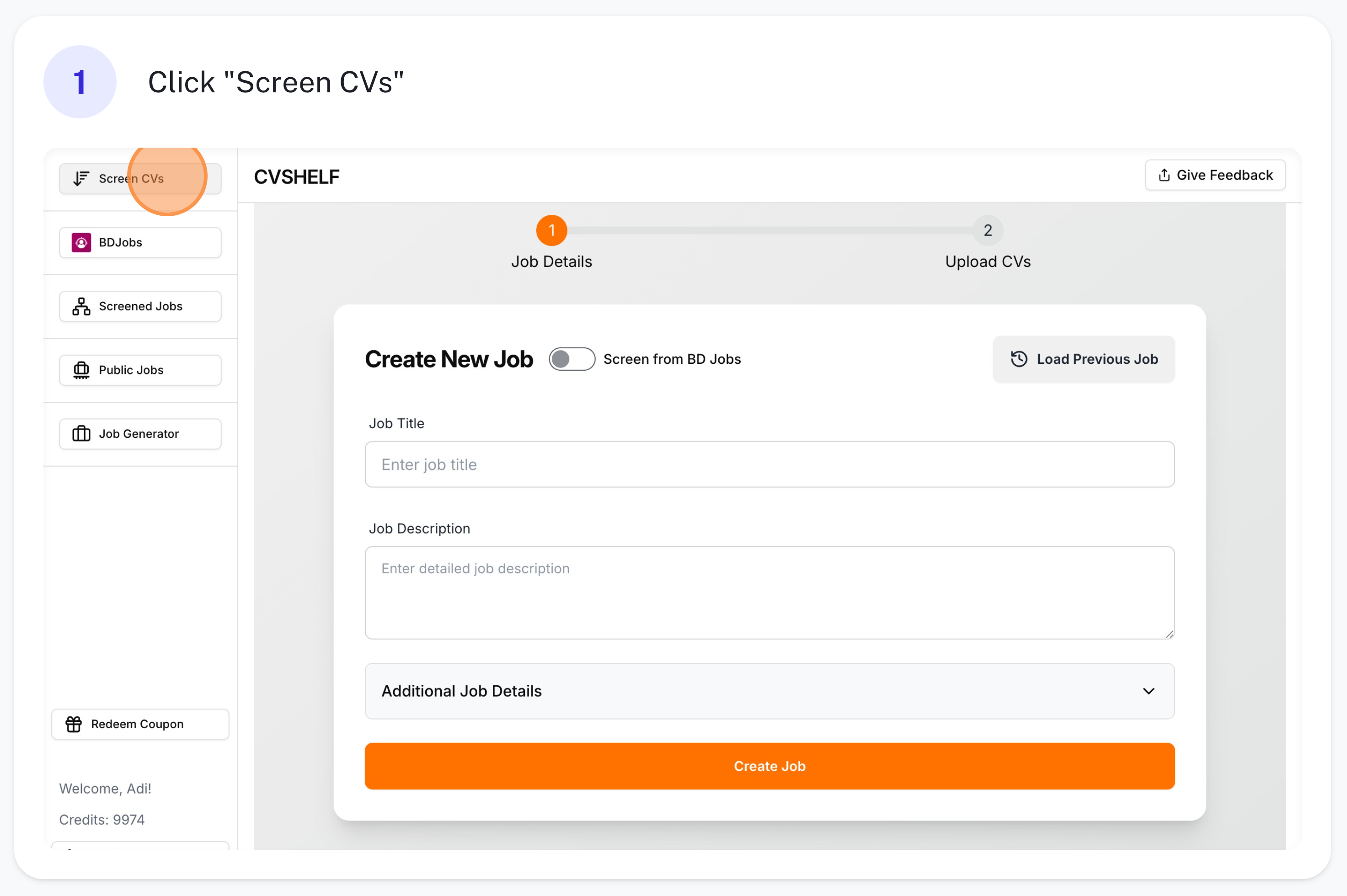Click the gift icon next to Redeem Coupon
This screenshot has width=1347, height=896.
pos(73,724)
